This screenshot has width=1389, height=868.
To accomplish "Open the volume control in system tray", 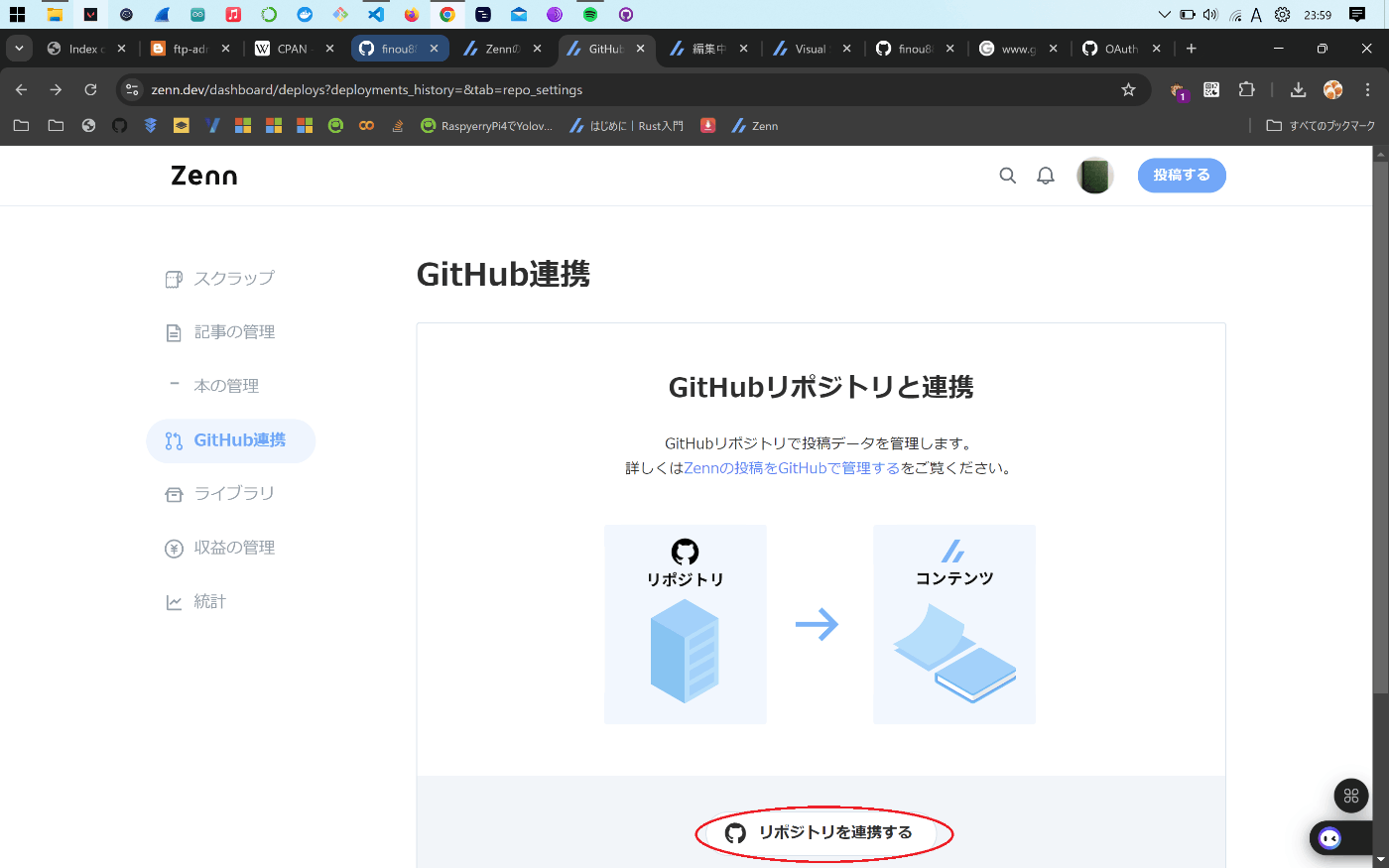I will 1210,15.
